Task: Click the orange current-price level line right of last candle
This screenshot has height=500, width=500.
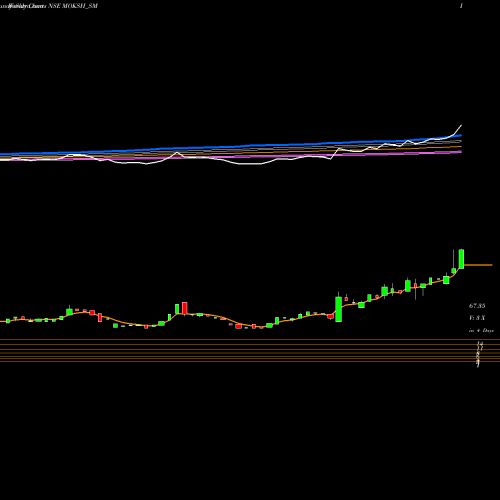Action: tap(478, 265)
